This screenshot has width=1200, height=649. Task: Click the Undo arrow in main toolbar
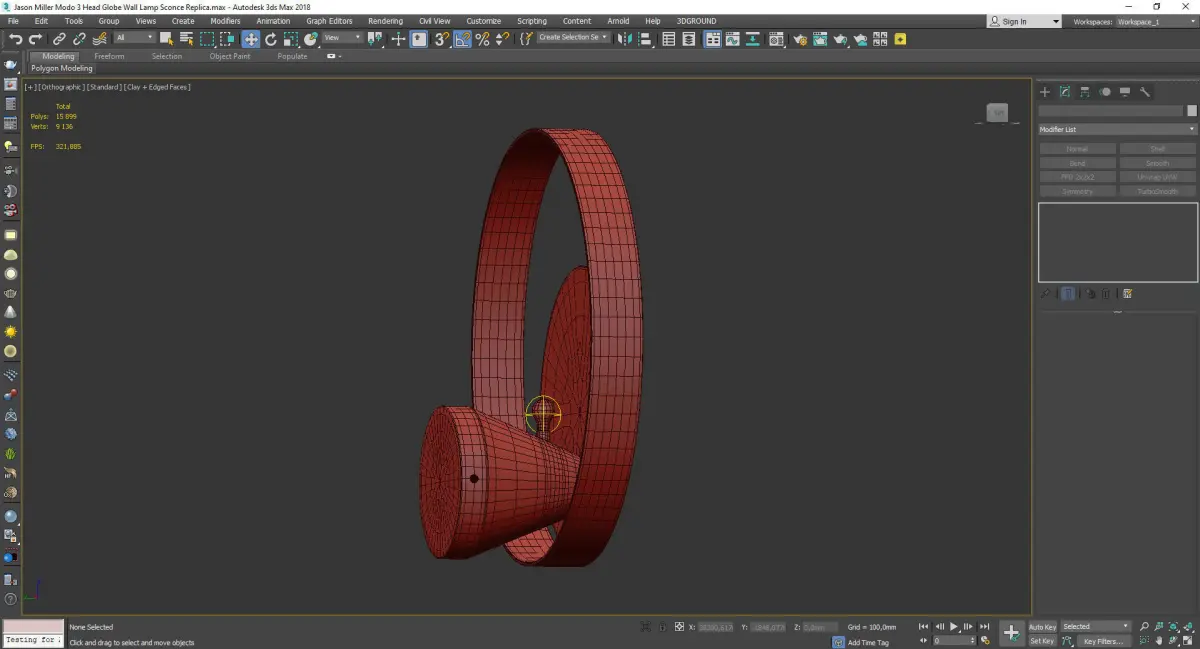16,39
